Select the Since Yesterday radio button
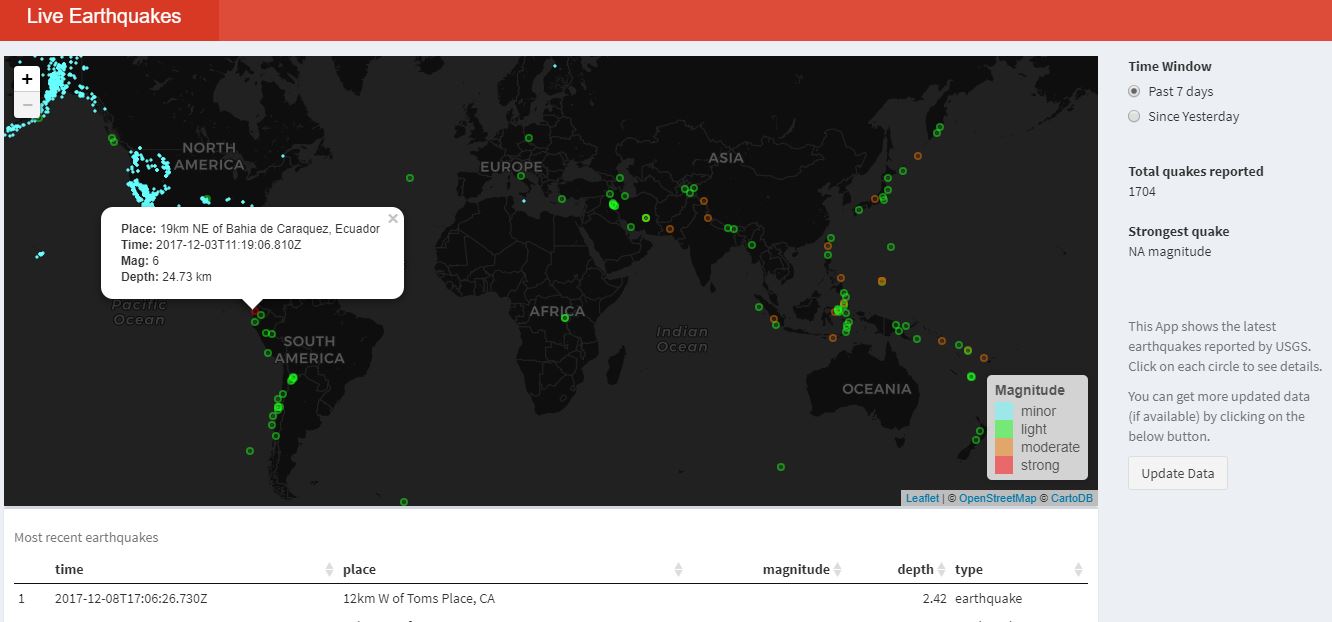This screenshot has height=622, width=1332. click(x=1134, y=116)
